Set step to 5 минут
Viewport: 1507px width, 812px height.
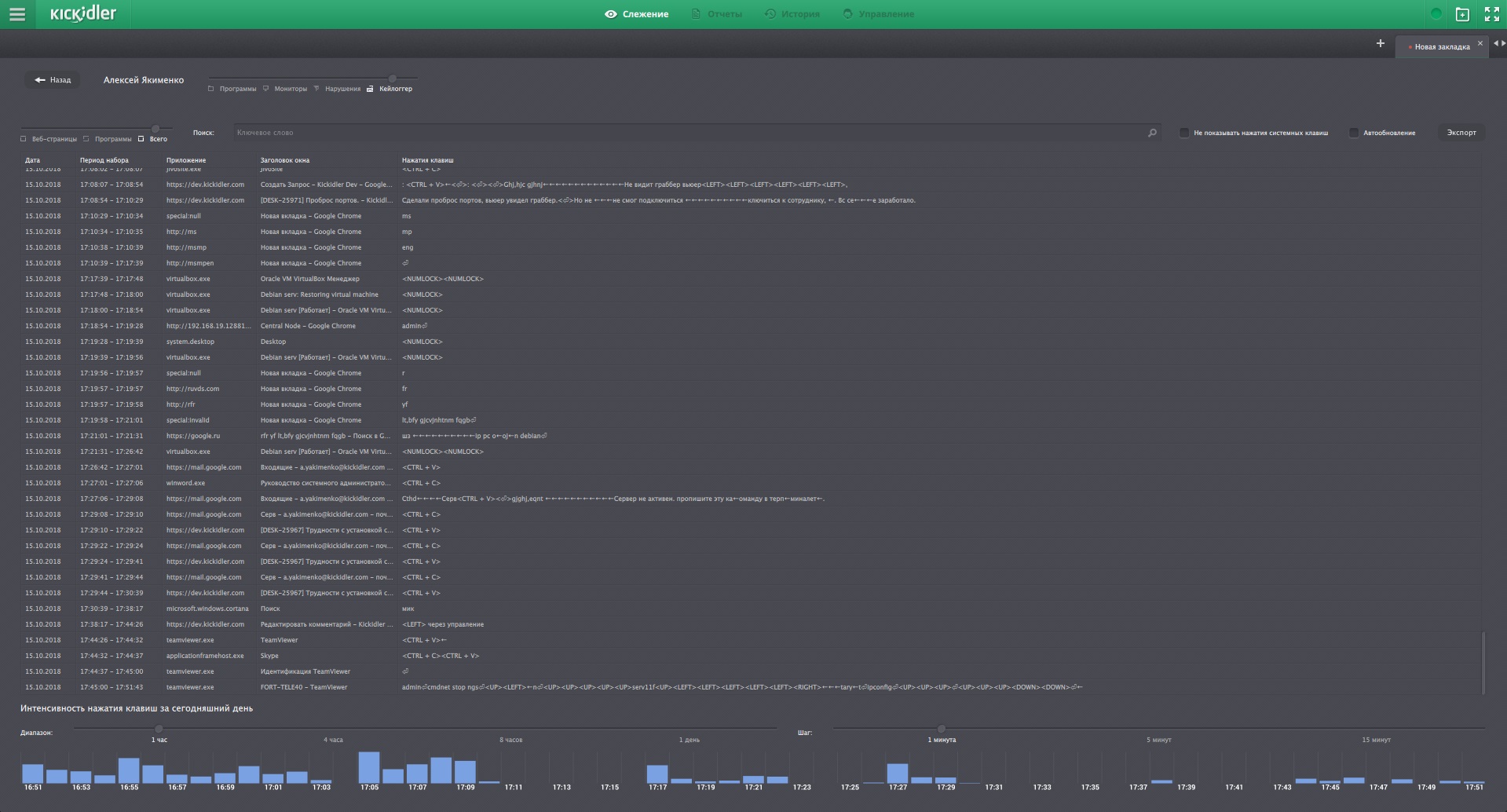click(x=1158, y=740)
